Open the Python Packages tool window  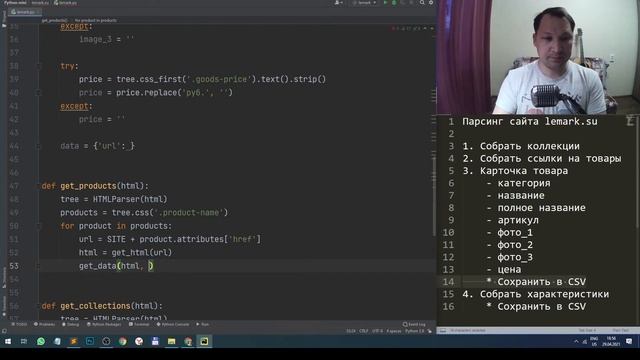click(x=104, y=324)
